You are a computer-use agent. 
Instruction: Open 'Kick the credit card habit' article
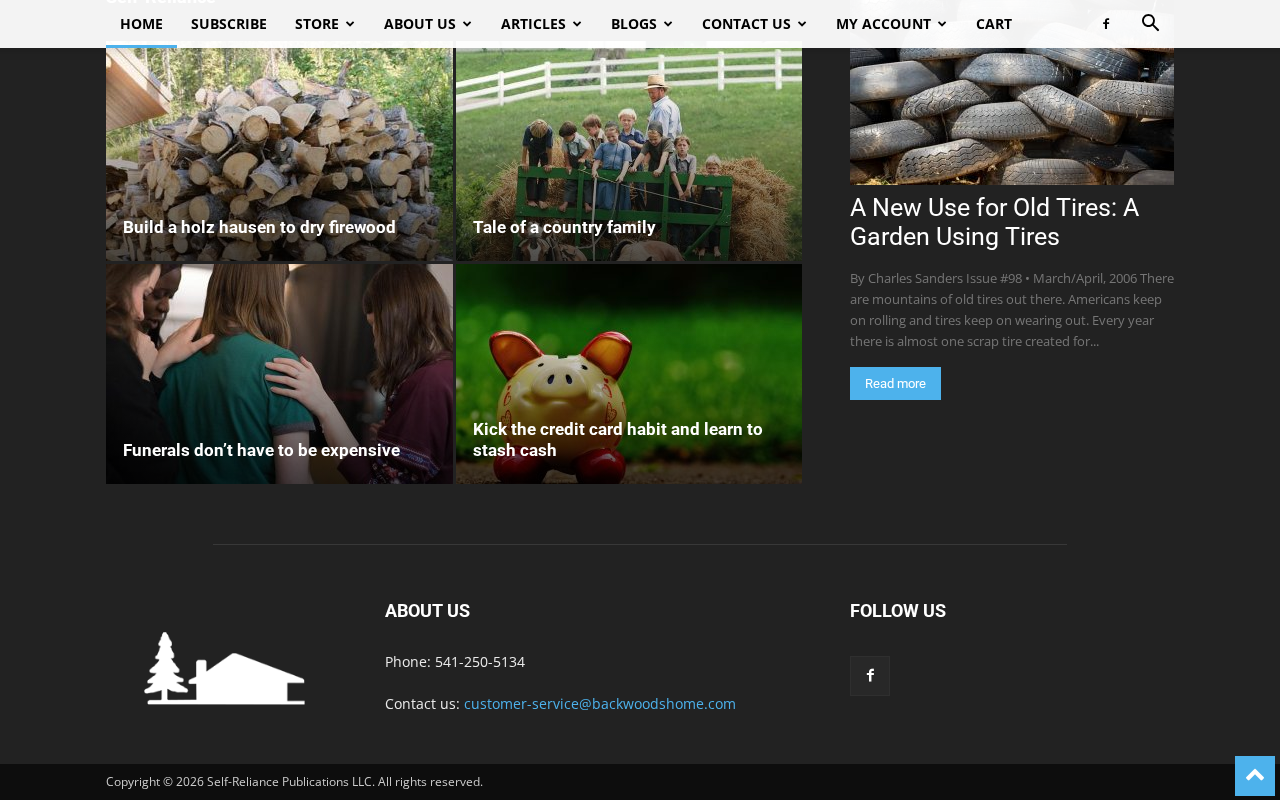pos(618,440)
